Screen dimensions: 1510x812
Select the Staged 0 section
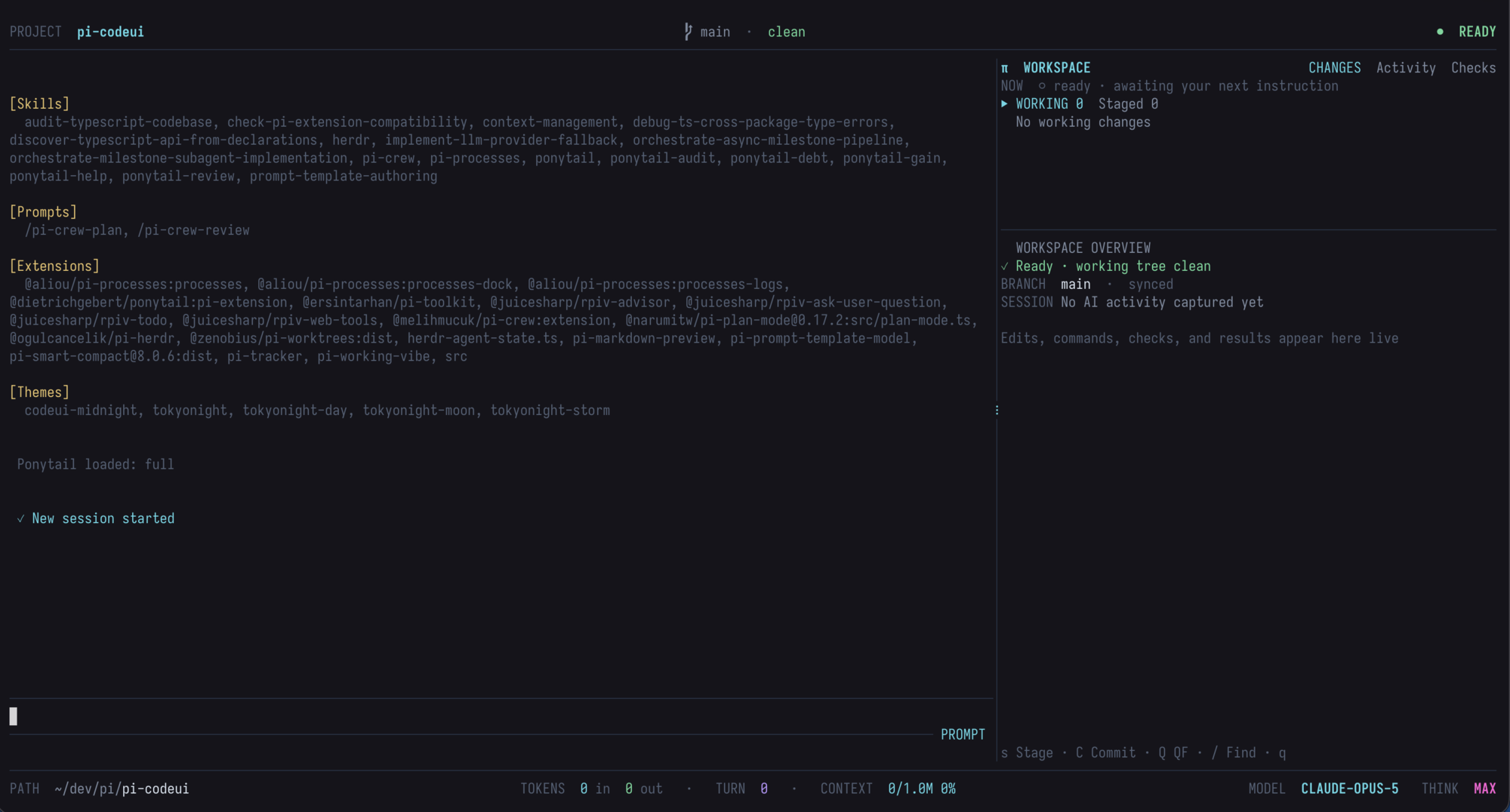1128,104
